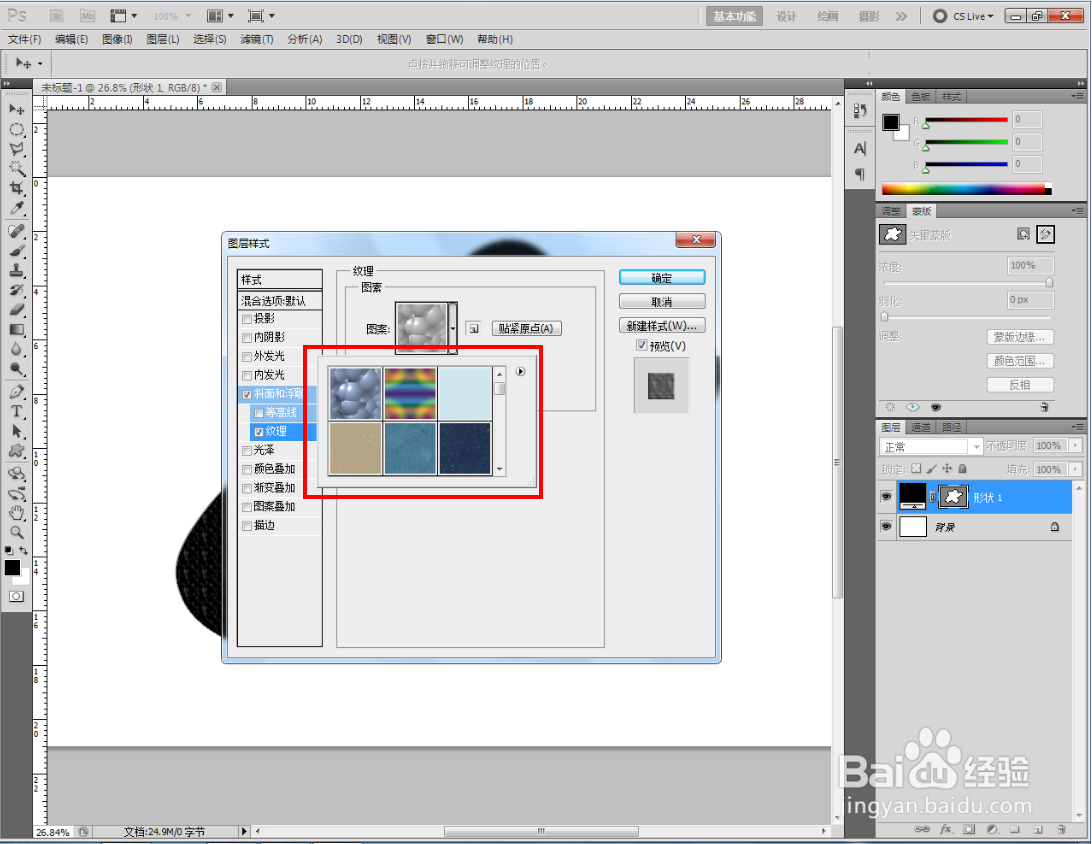Enable the 外发光 checkbox
The image size is (1092, 844).
click(247, 357)
